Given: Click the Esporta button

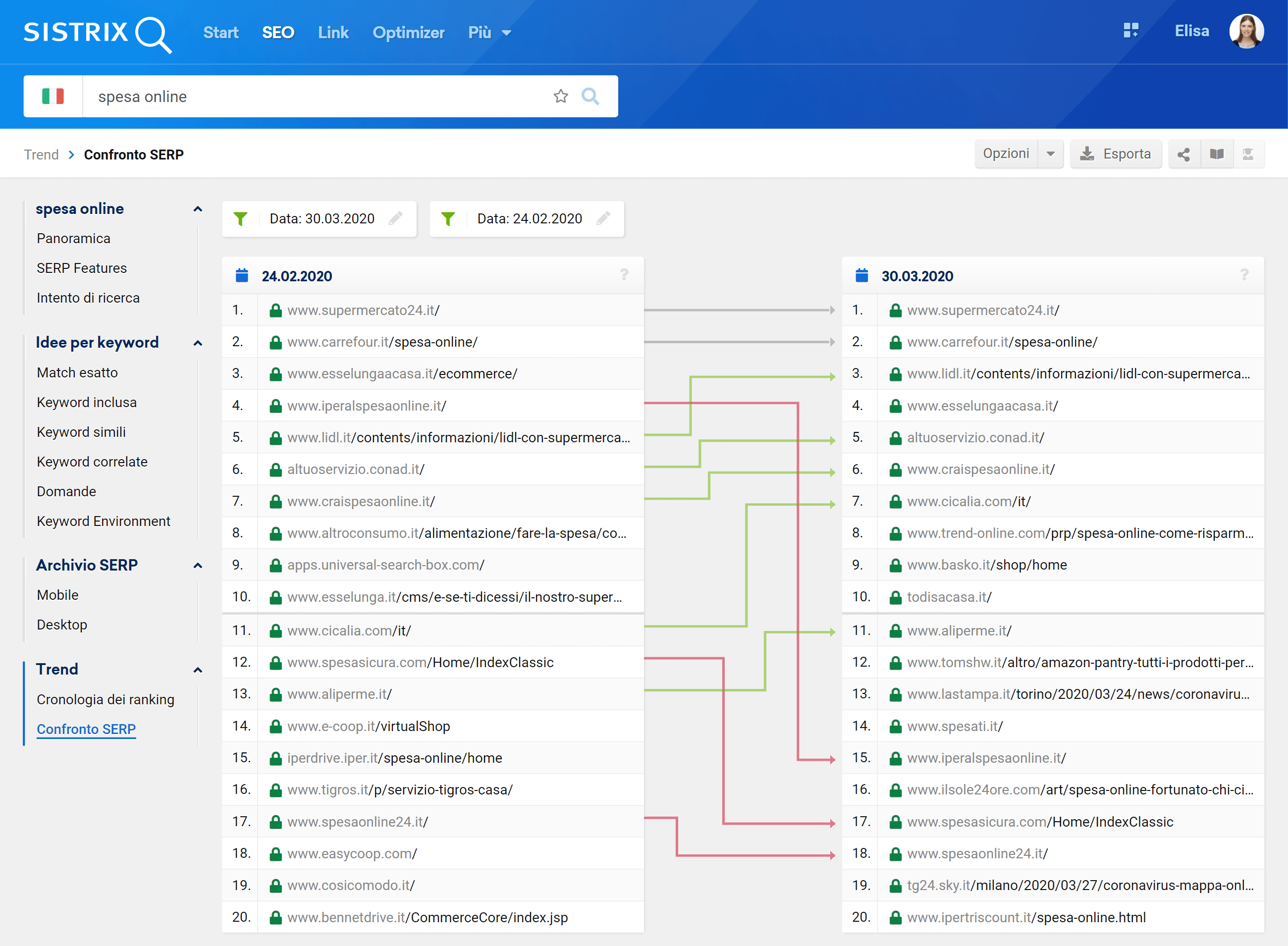Looking at the screenshot, I should tap(1116, 154).
